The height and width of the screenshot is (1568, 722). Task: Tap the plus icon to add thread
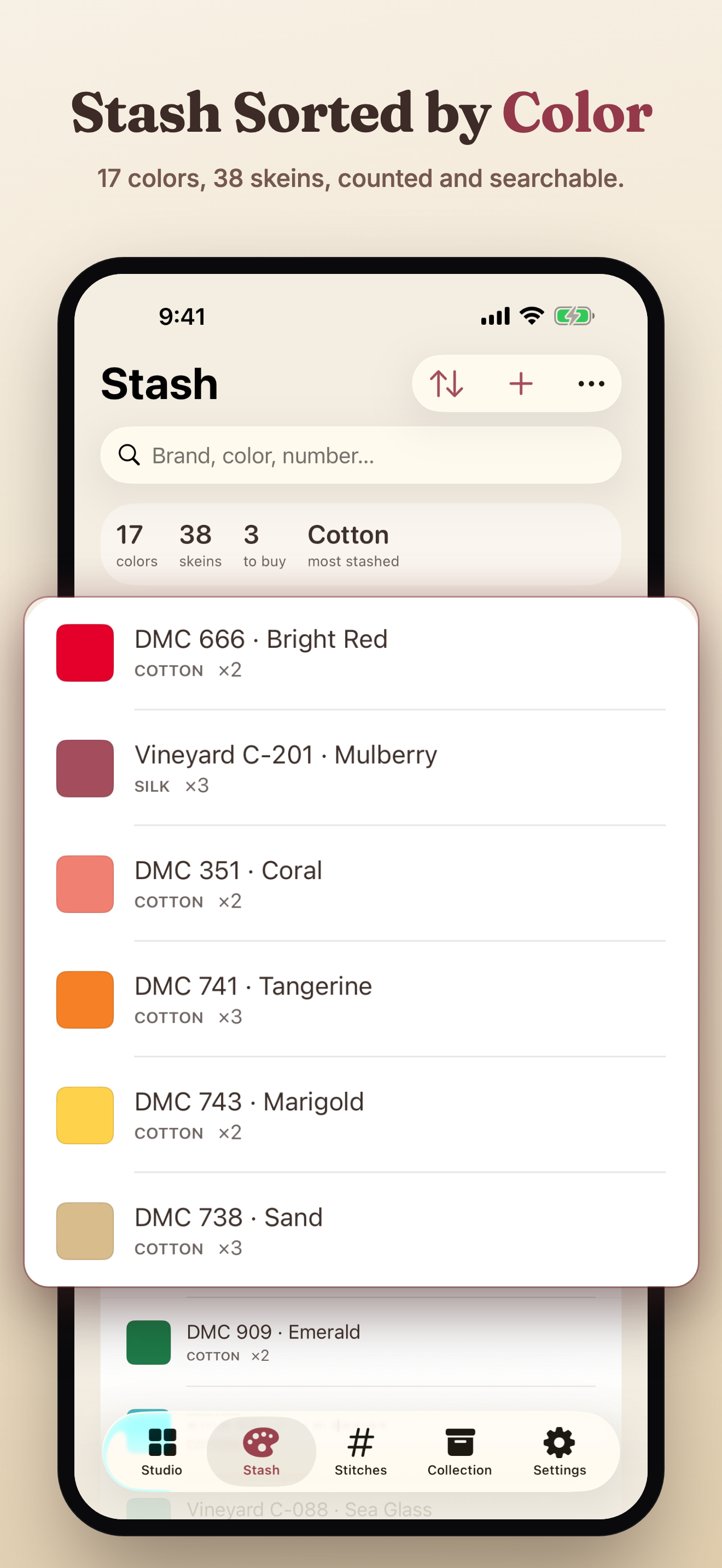click(521, 383)
